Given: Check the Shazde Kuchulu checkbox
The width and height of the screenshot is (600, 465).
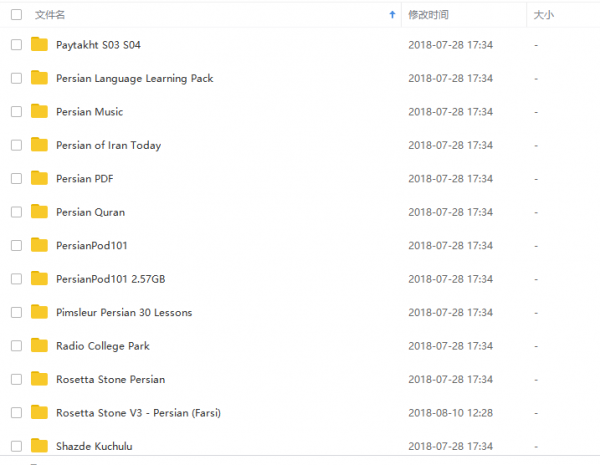Looking at the screenshot, I should coord(16,446).
